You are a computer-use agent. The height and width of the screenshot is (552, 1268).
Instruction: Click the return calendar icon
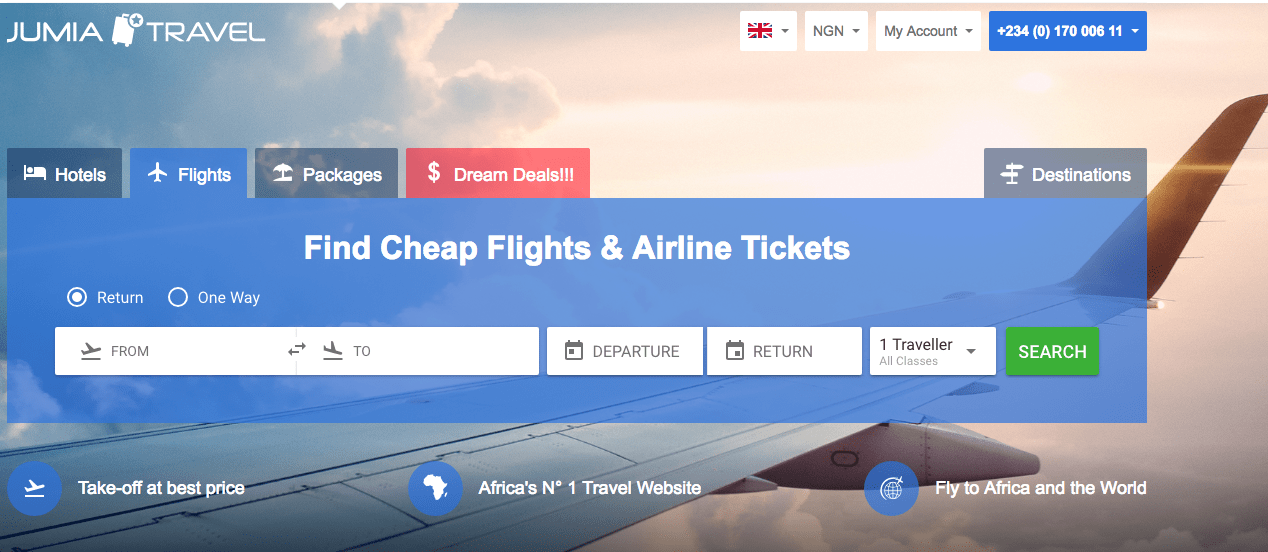click(735, 351)
